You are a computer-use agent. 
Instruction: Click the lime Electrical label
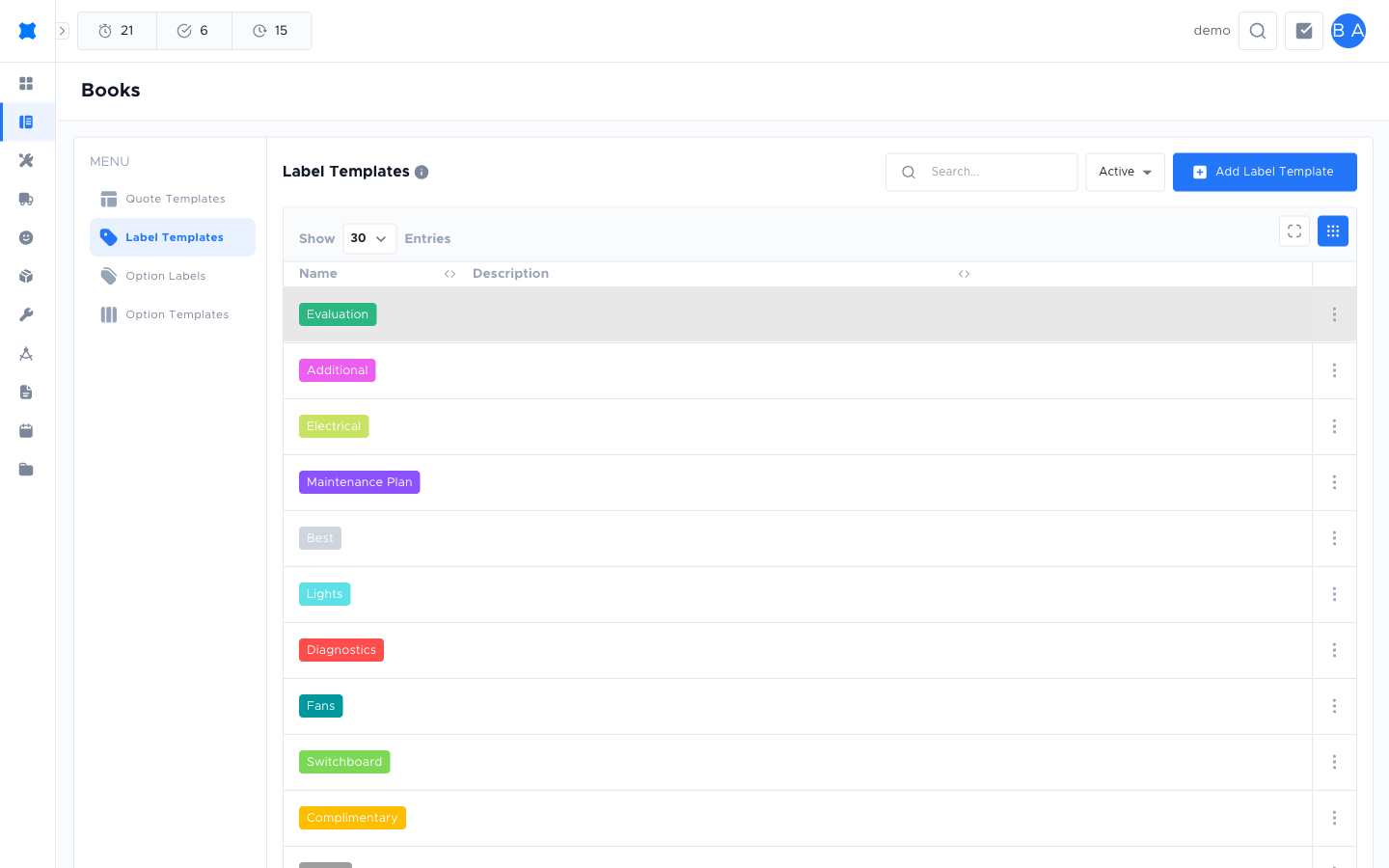point(334,426)
